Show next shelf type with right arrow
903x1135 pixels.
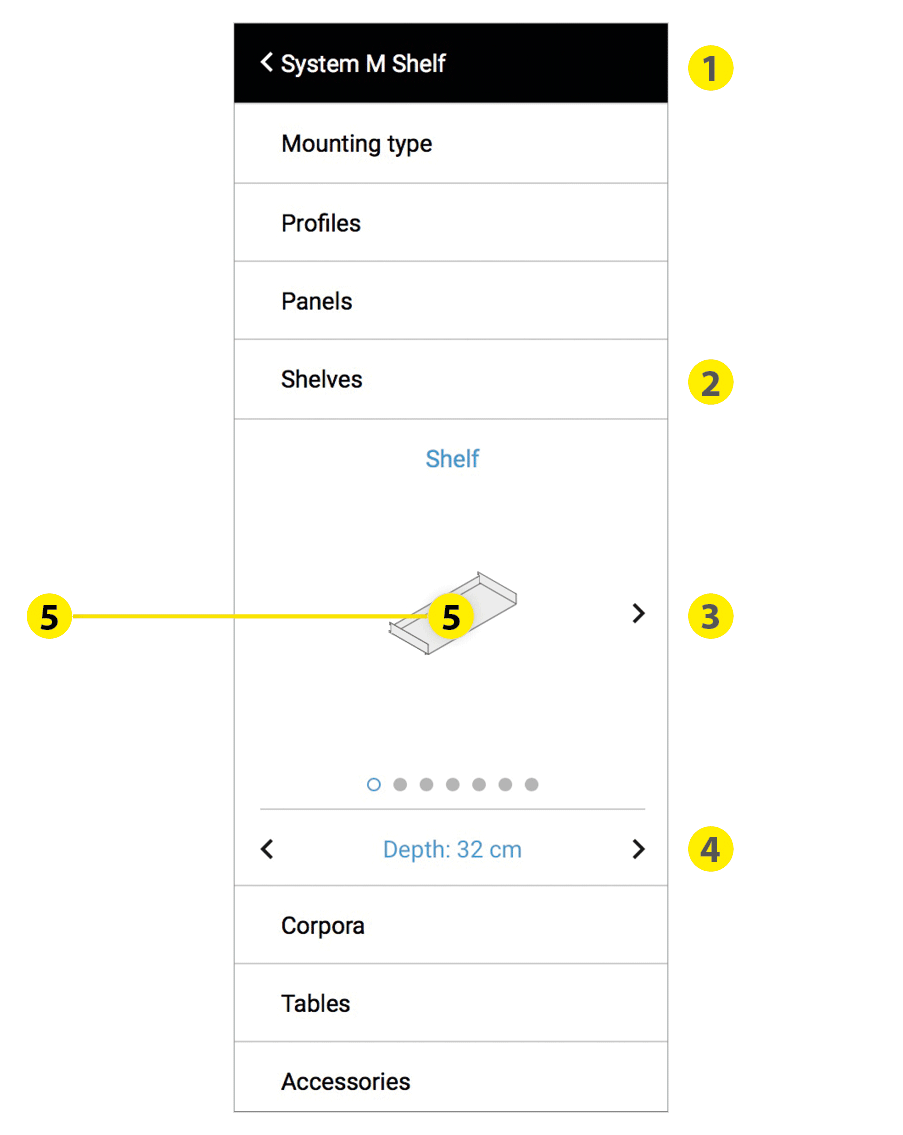639,613
